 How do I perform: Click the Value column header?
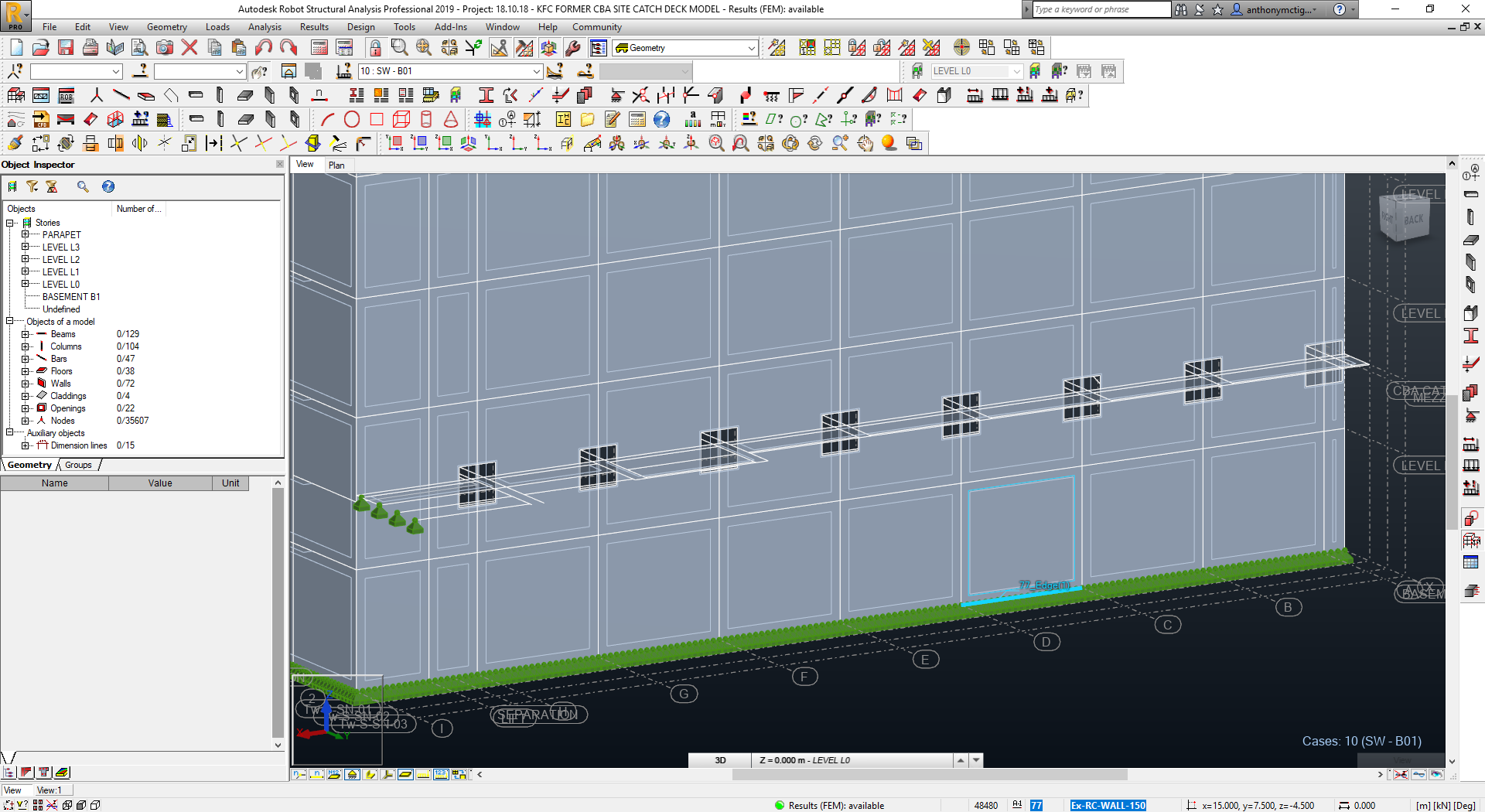(160, 483)
